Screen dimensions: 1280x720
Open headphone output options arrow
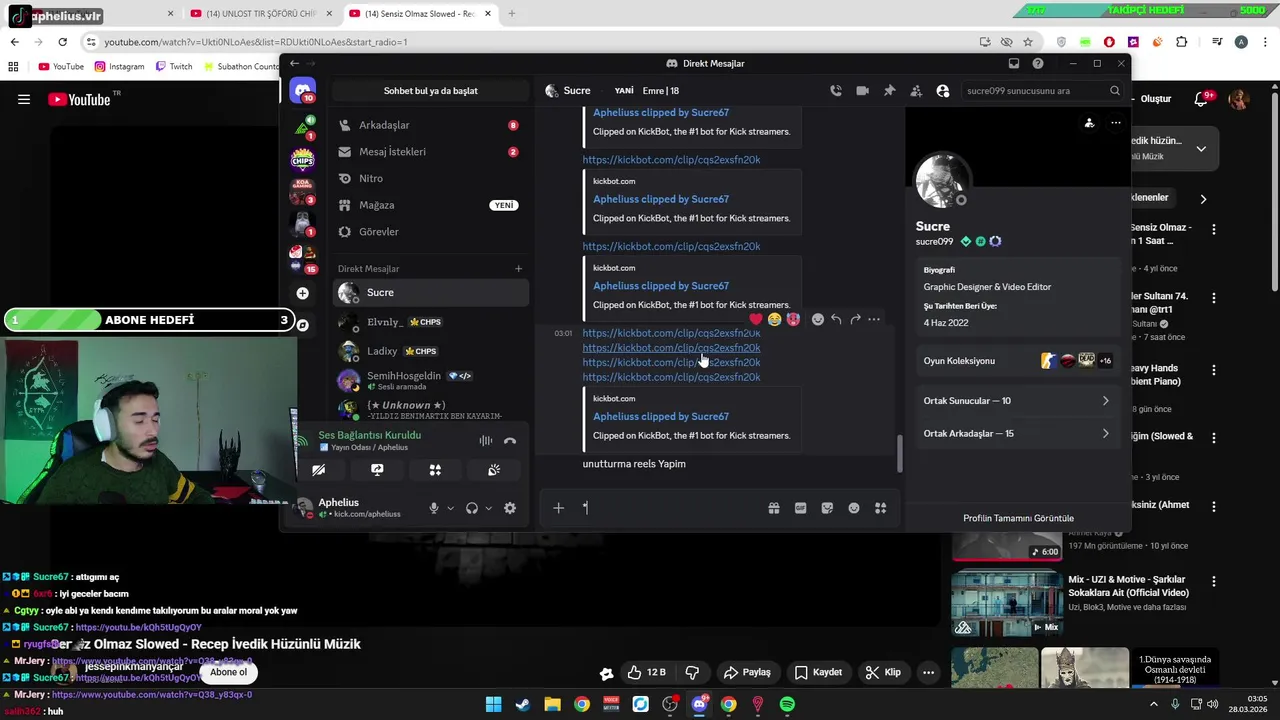(x=488, y=509)
